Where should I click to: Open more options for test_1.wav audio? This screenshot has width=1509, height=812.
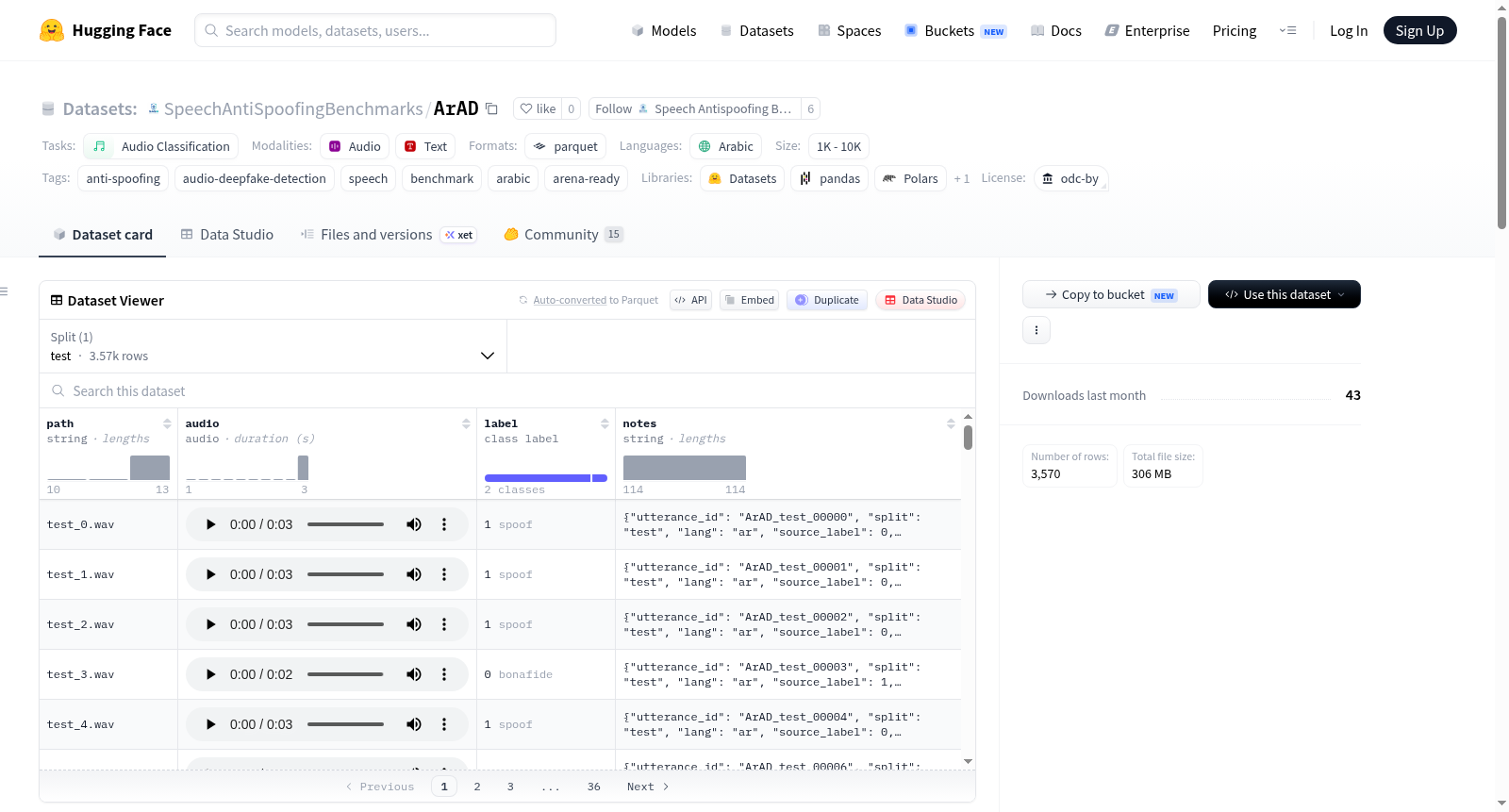pyautogui.click(x=444, y=574)
